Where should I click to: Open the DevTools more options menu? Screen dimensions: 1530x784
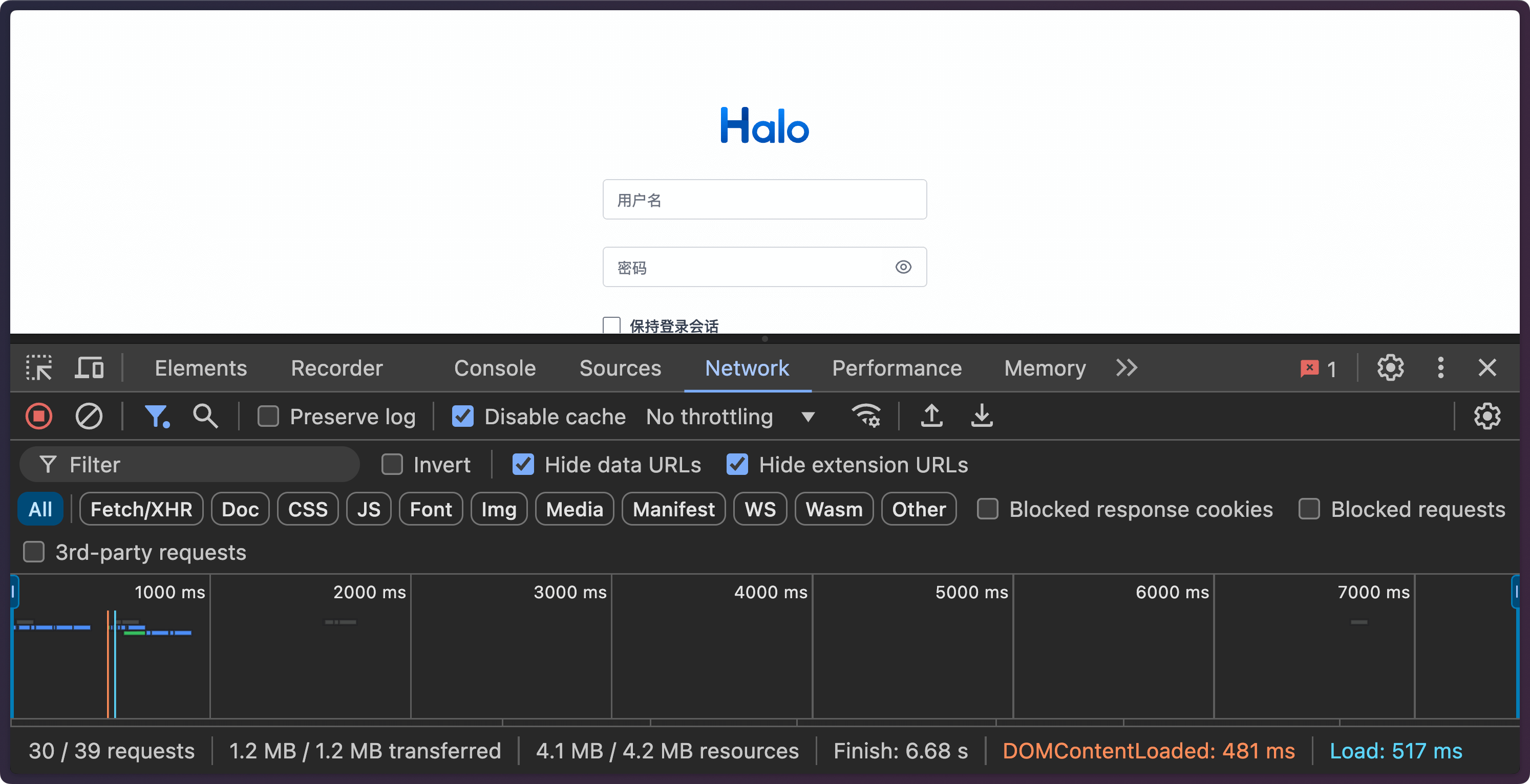pyautogui.click(x=1440, y=367)
